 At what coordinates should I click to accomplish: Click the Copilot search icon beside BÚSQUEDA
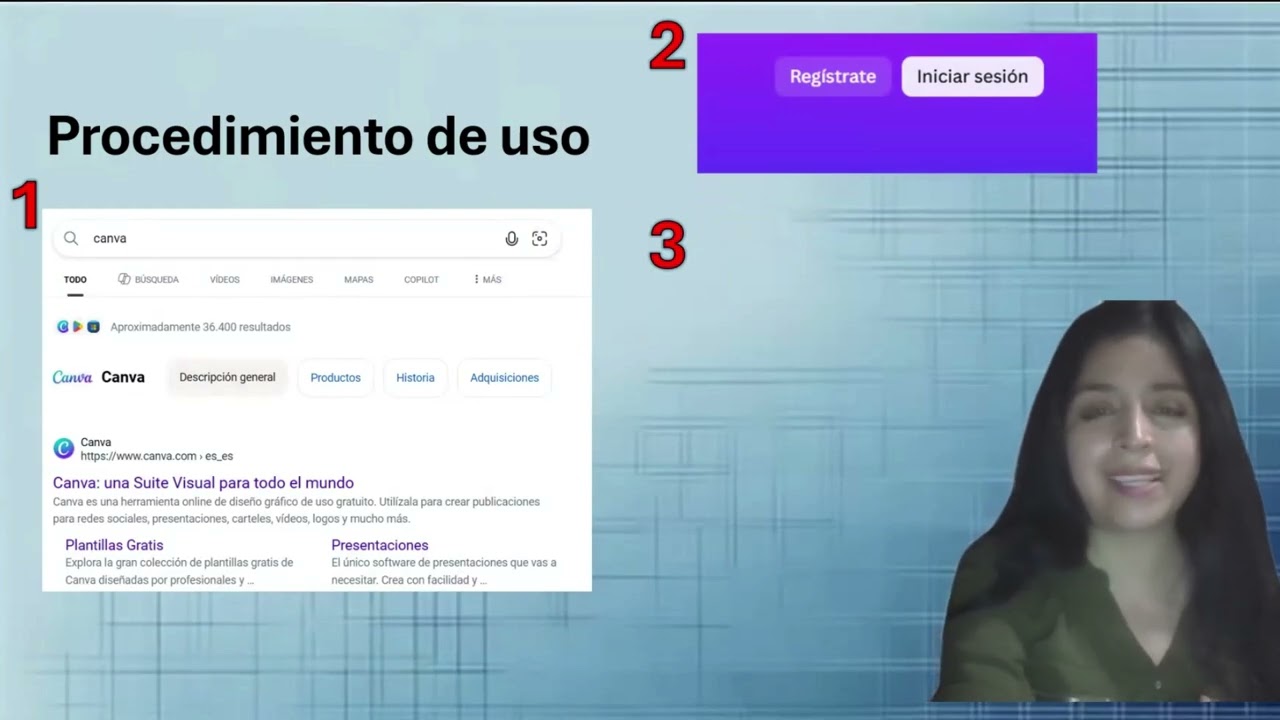point(124,279)
